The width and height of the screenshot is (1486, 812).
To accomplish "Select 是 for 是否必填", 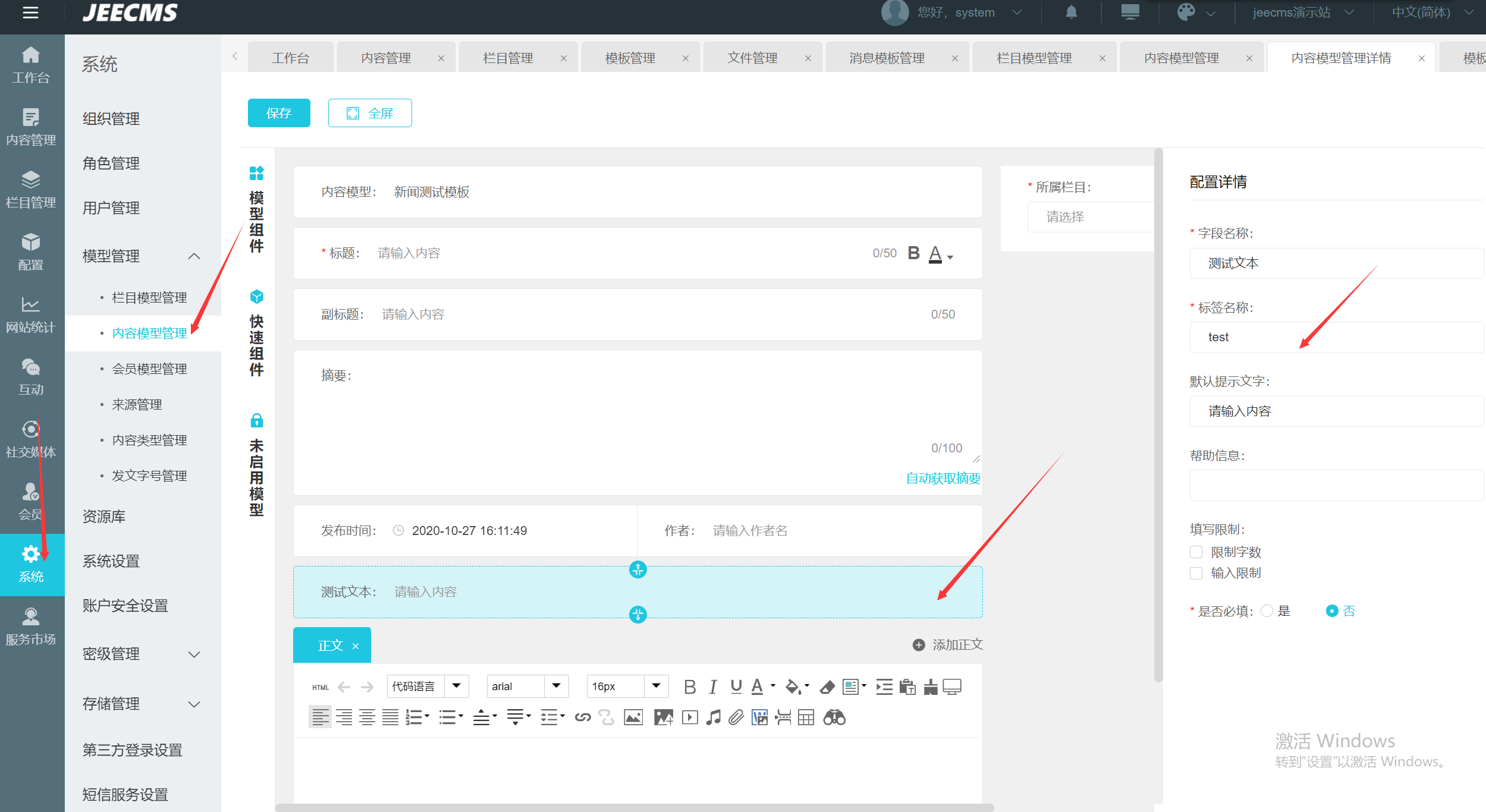I will (x=1267, y=611).
